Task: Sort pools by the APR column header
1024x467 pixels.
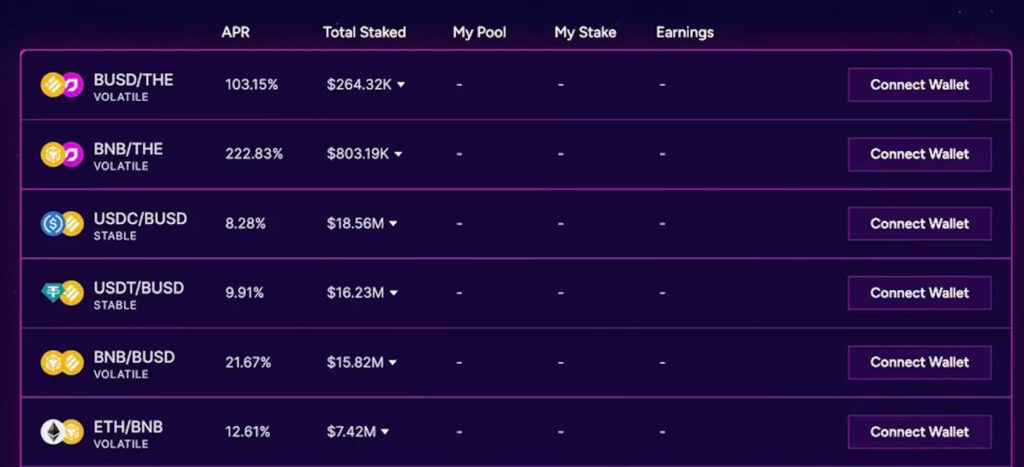Action: [x=236, y=32]
